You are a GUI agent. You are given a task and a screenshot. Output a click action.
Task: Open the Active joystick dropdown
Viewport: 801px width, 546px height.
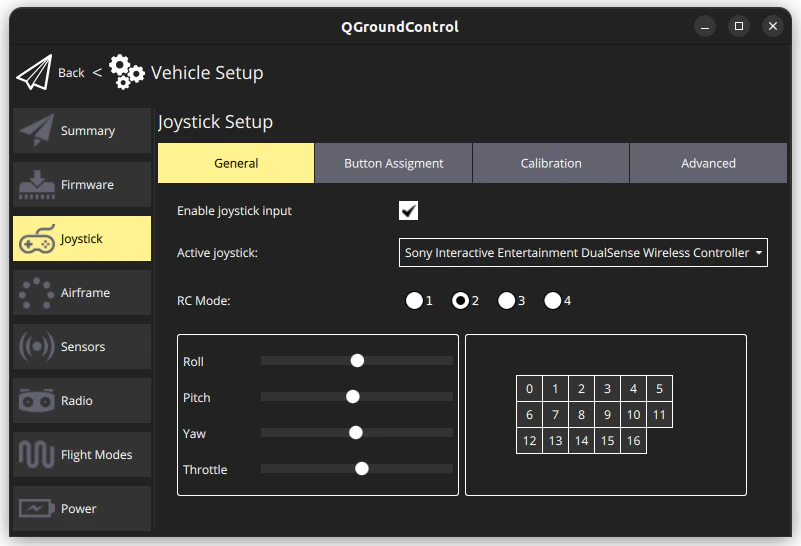[x=583, y=252]
